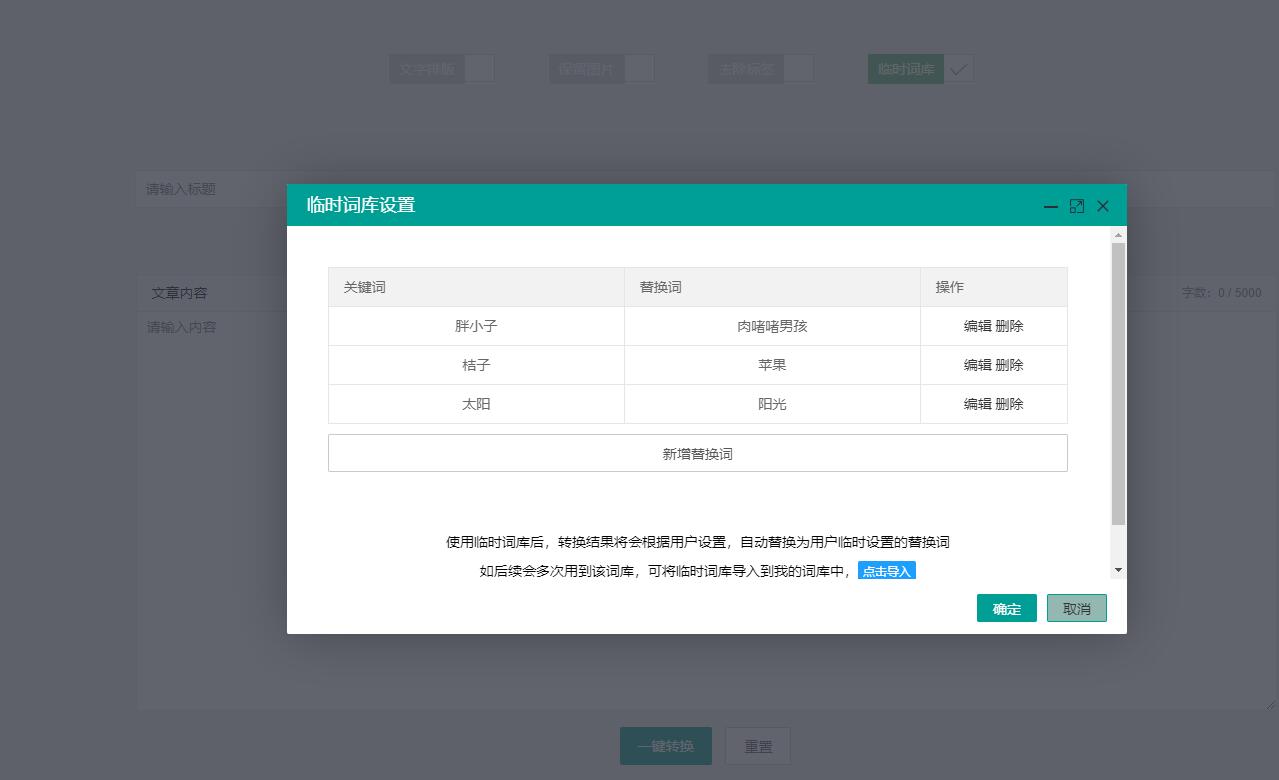This screenshot has height=780, width=1279.
Task: Maximize the 临时词库设置 dialog
Action: 1077,206
